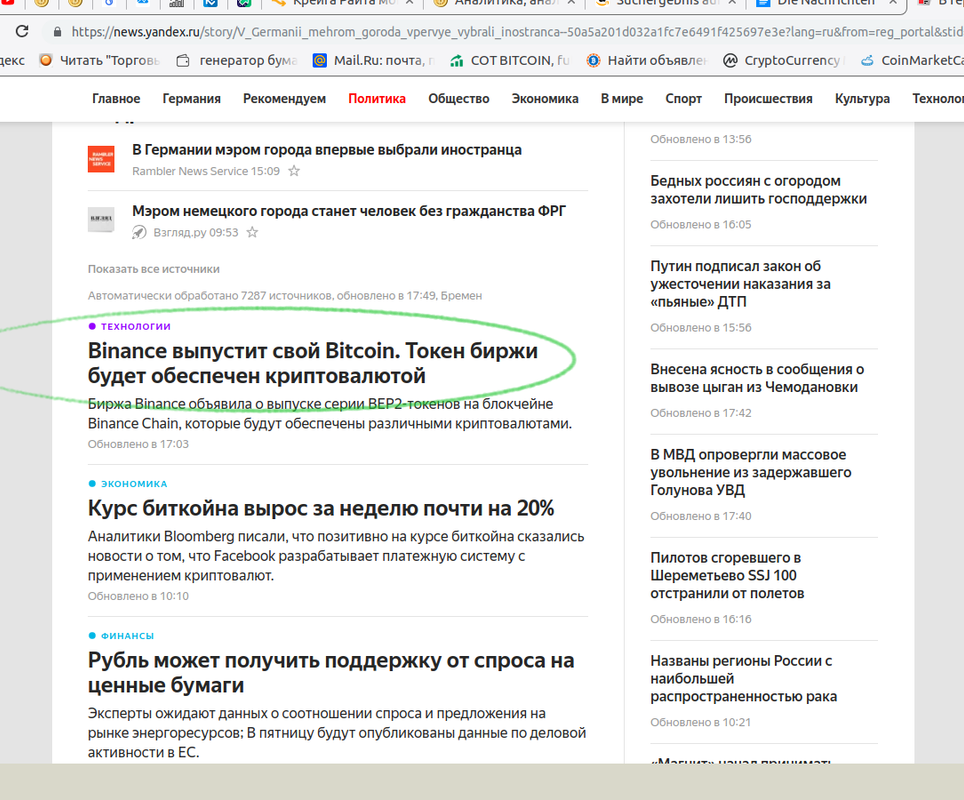Open the Происшествия section
Viewport: 964px width, 800px height.
768,98
